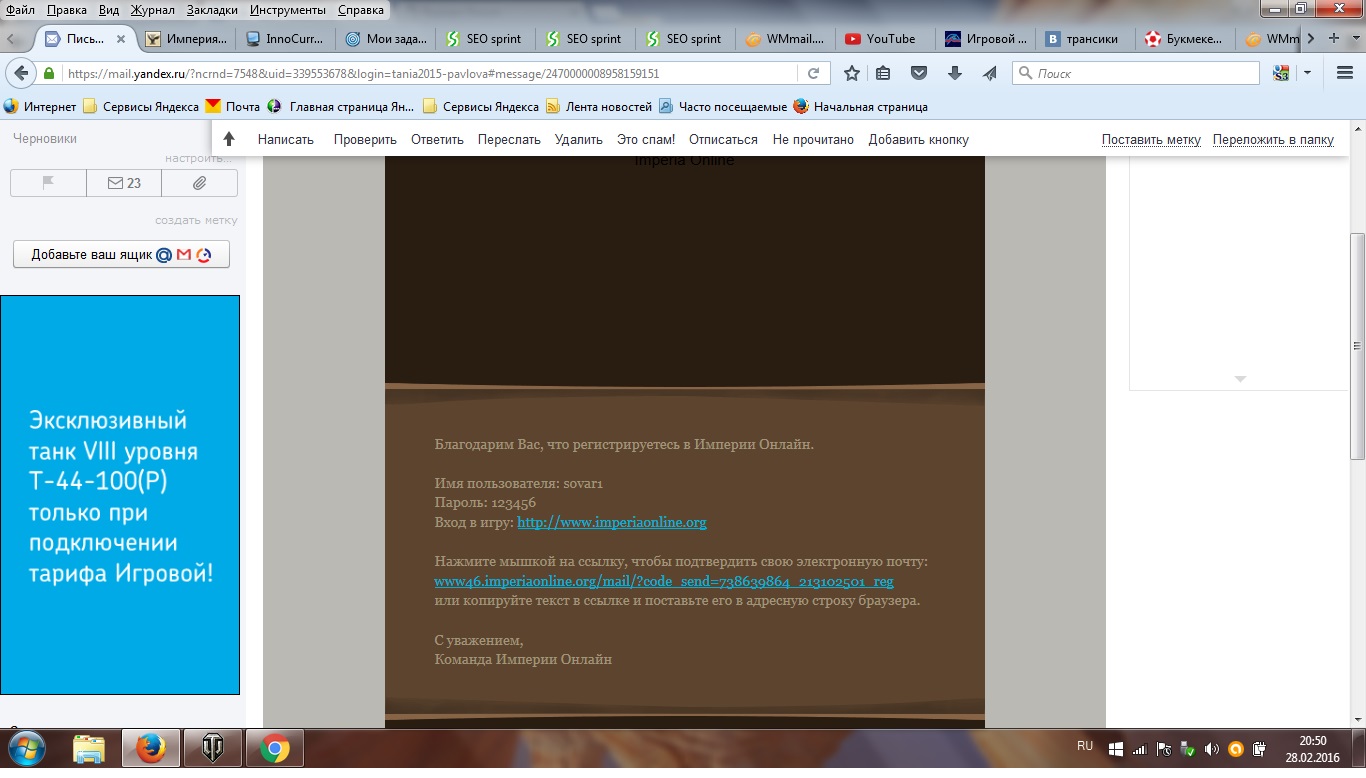Click Отписаться in mail toolbar
The height and width of the screenshot is (778, 1366).
pos(723,140)
